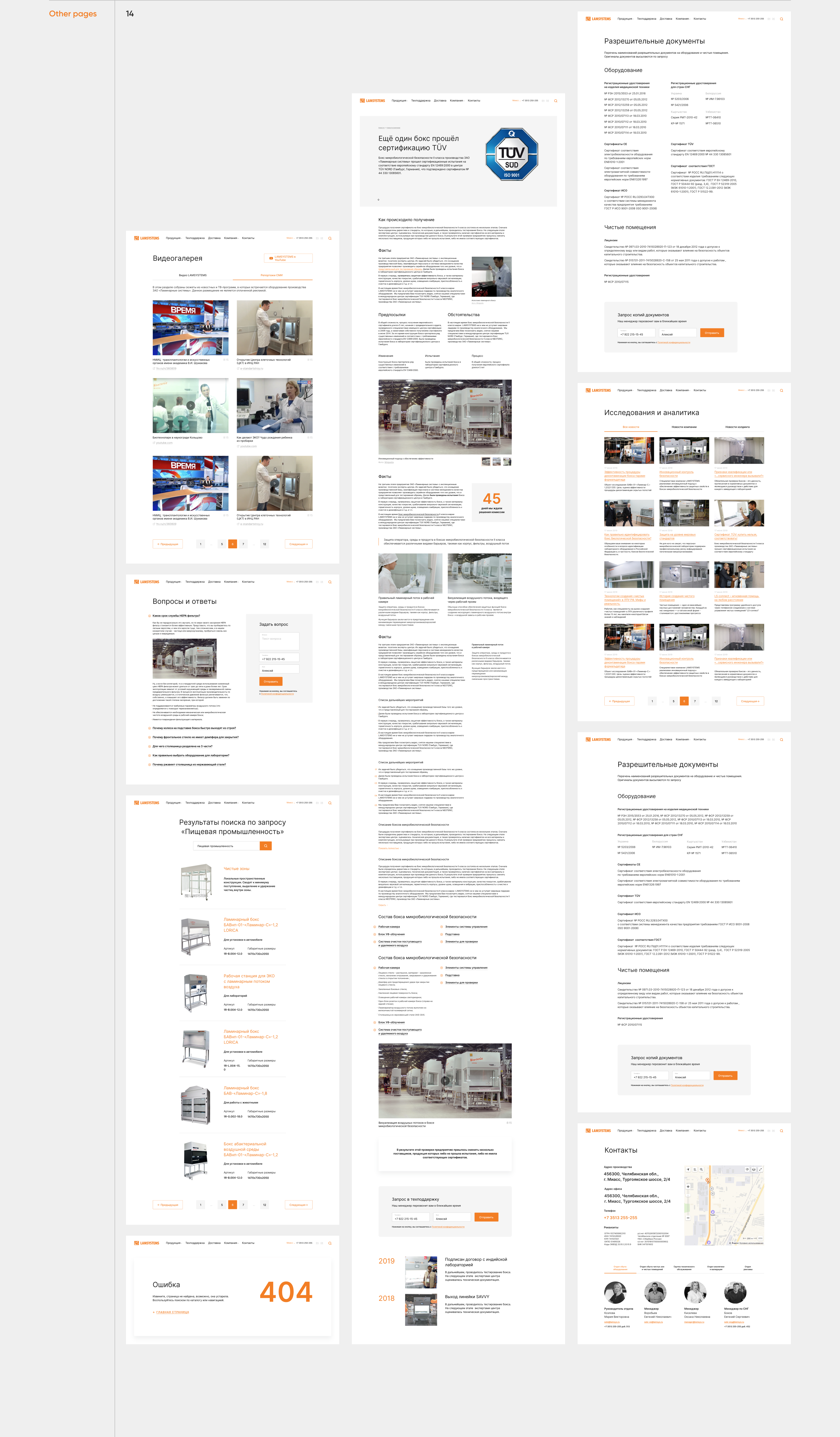Click Отправить button in Задать вопрос form
This screenshot has height=1437, width=840.
coord(271,681)
